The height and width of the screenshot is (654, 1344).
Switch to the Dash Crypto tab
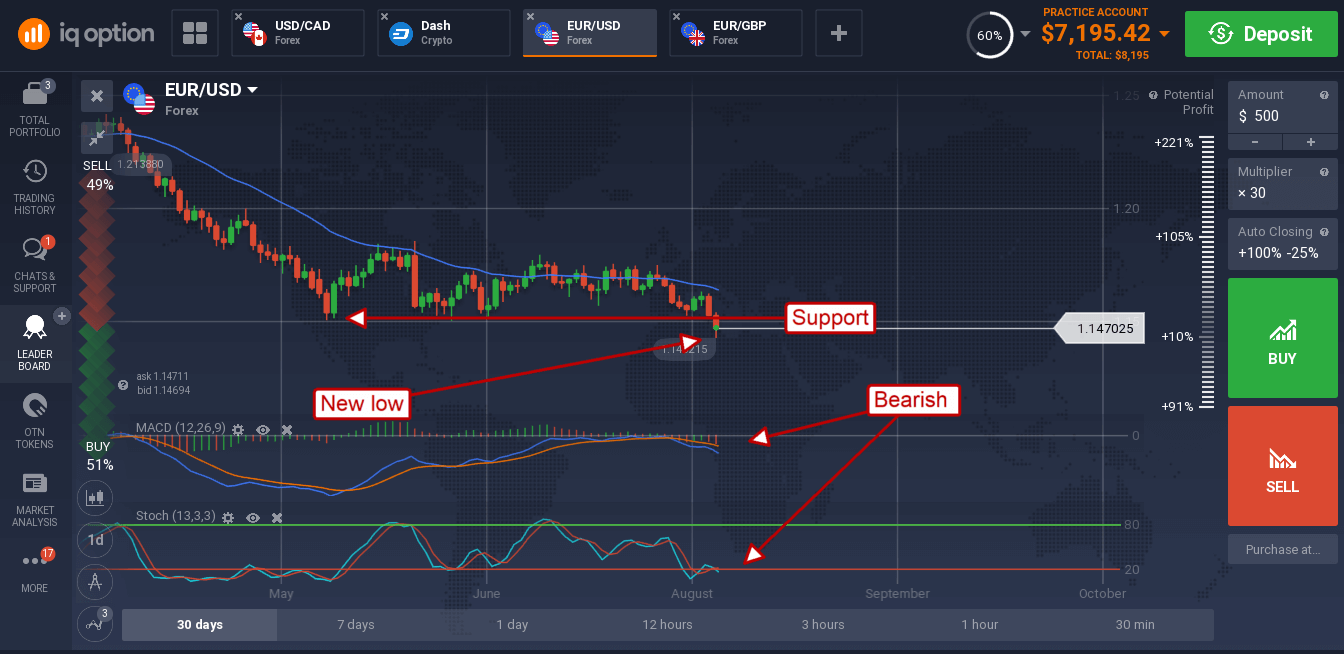[x=444, y=33]
